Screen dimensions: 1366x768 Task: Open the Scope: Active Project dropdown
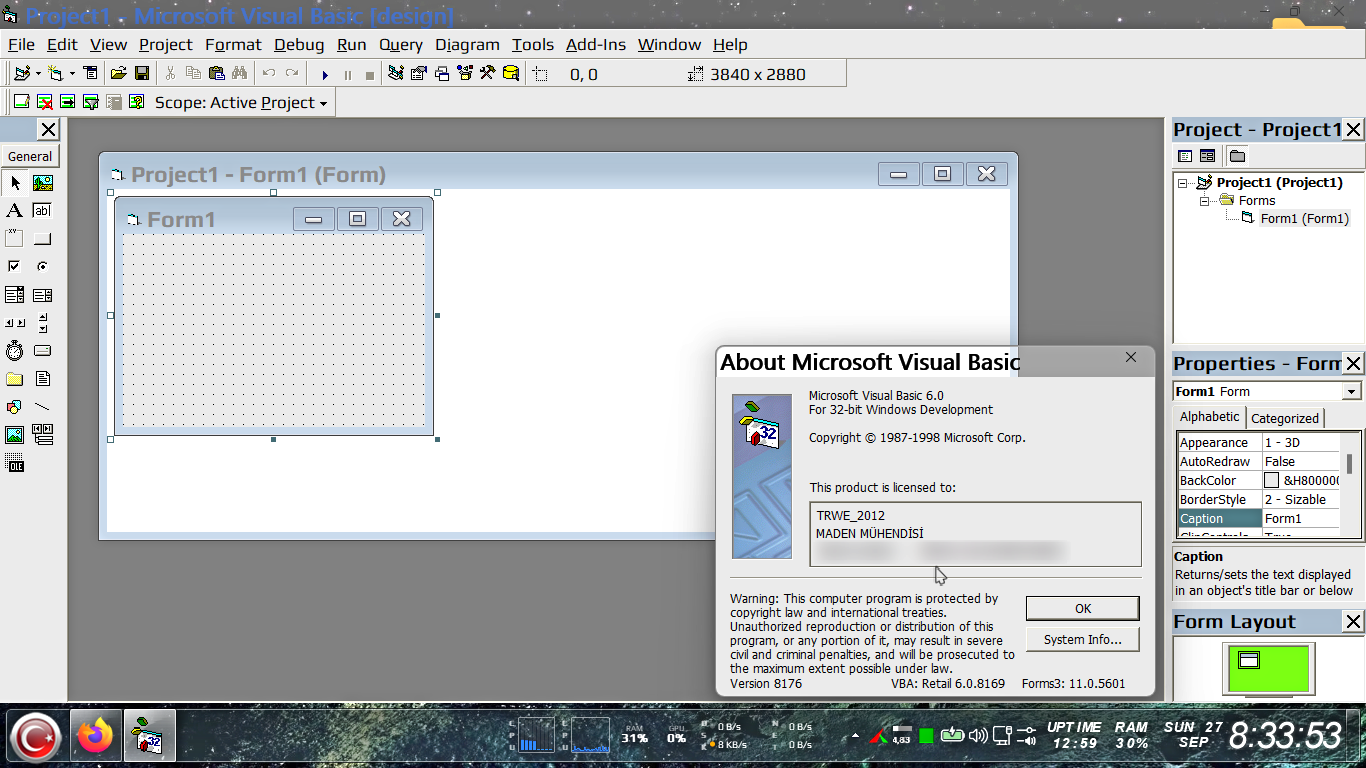tap(241, 102)
